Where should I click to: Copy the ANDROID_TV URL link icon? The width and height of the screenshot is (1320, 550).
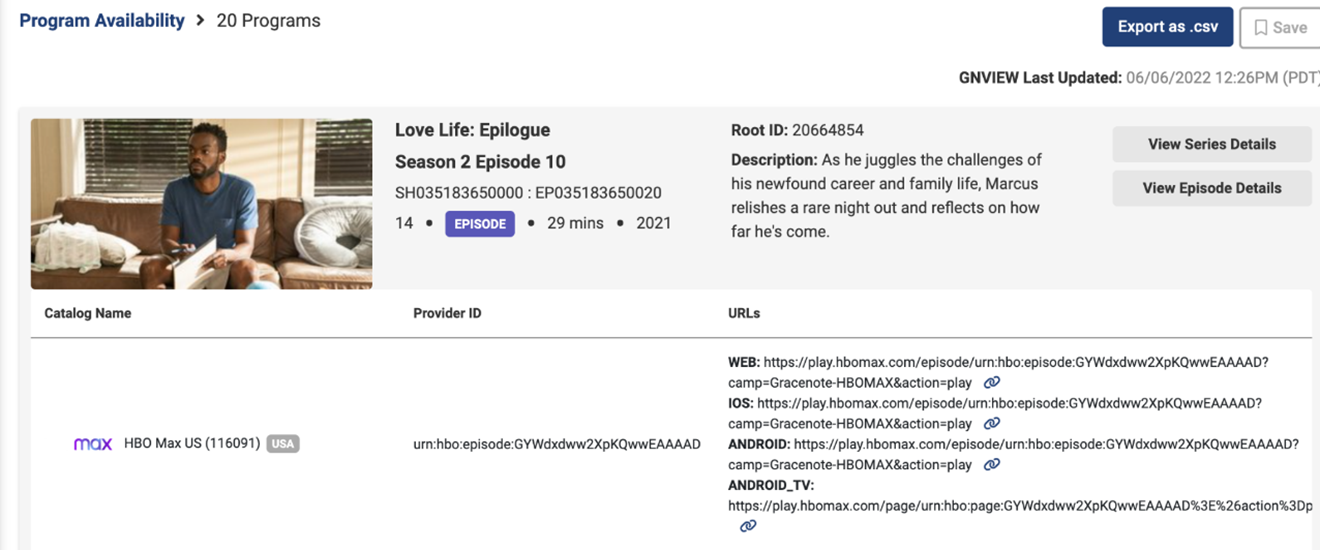coord(748,526)
